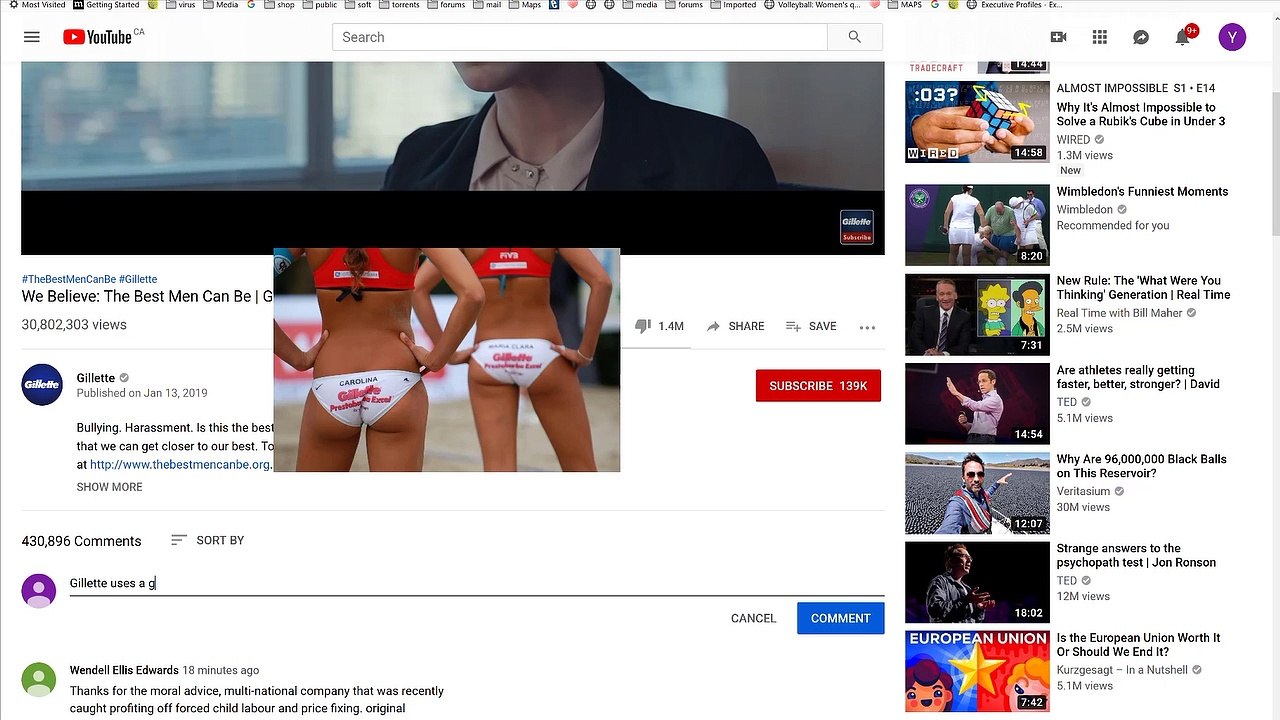Click the search magnifier button
Image resolution: width=1280 pixels, height=720 pixels.
854,37
